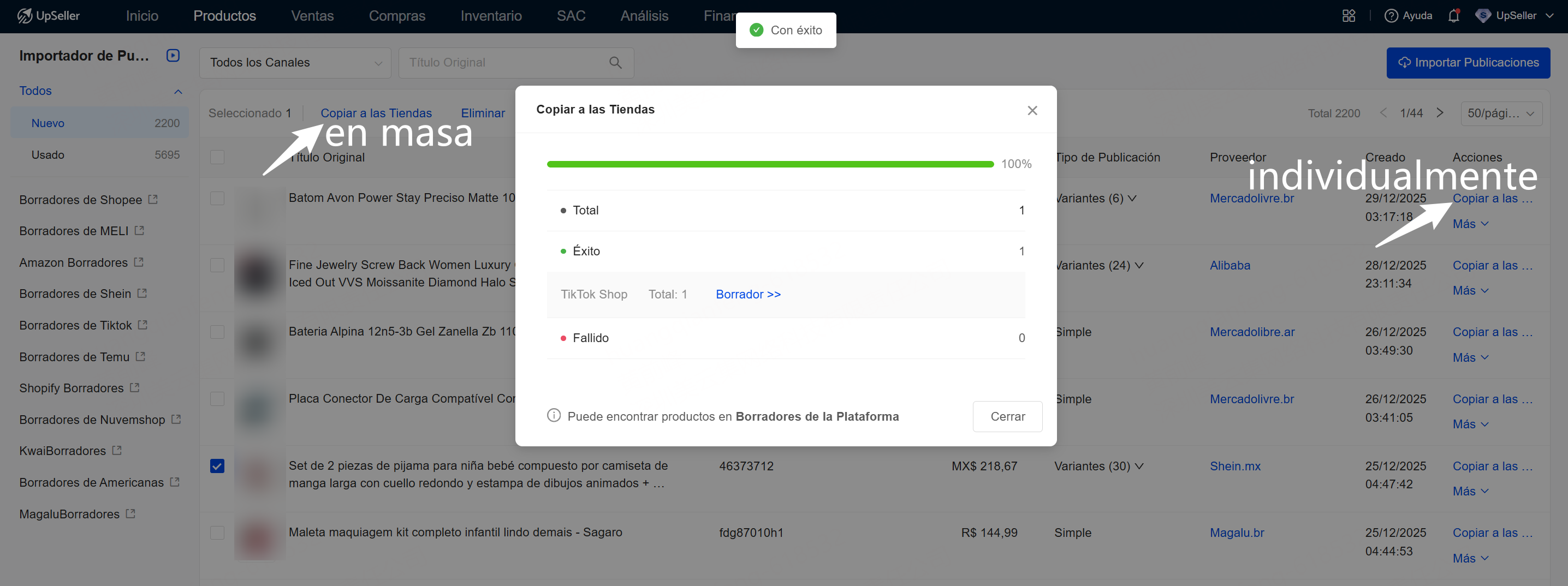This screenshot has height=586, width=1568.
Task: Uncheck the selected pijama product checkbox
Action: tap(217, 466)
